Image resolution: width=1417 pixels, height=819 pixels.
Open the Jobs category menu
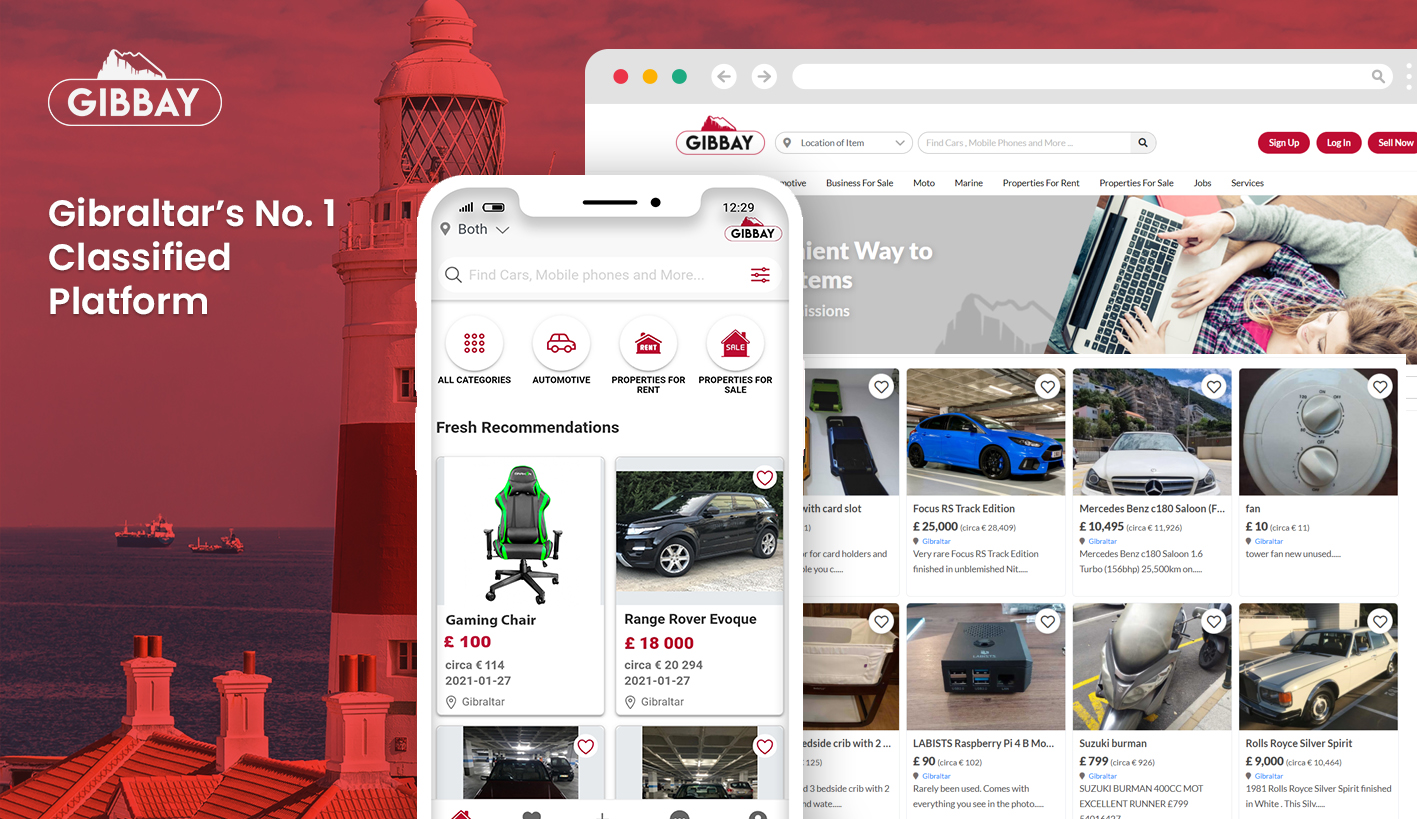1202,183
